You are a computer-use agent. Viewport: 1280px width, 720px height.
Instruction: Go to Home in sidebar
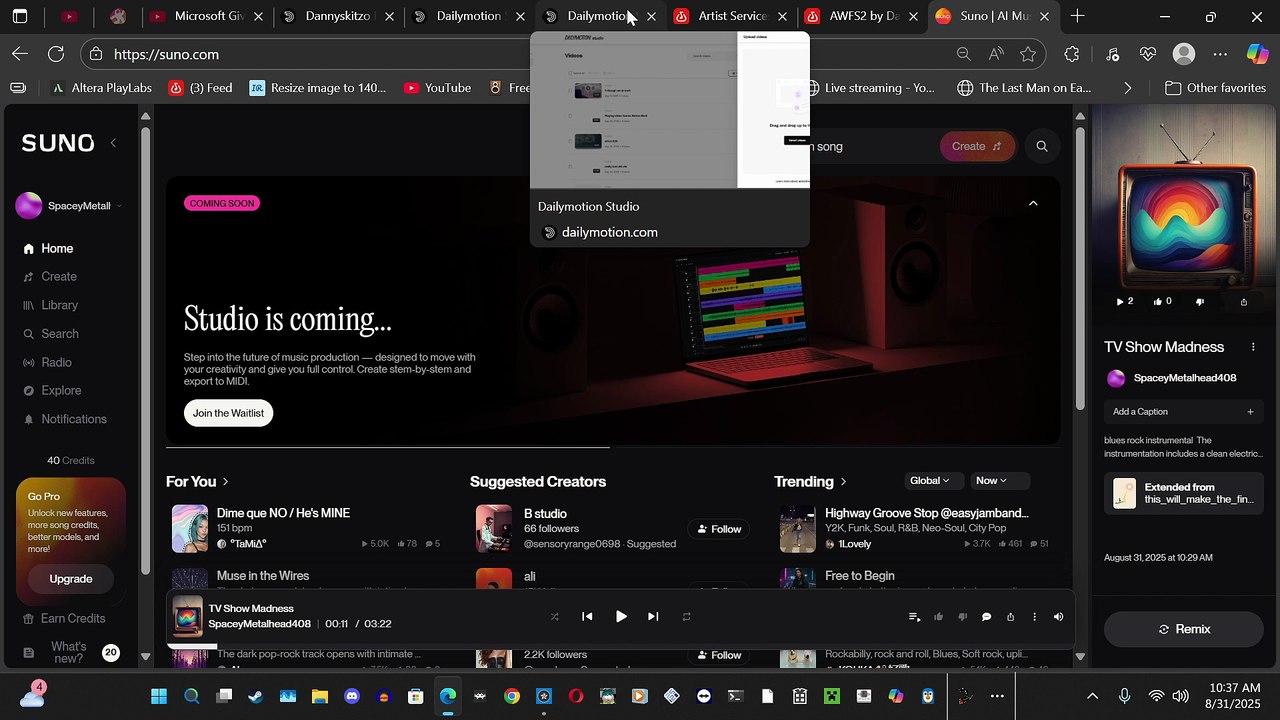coord(48,248)
